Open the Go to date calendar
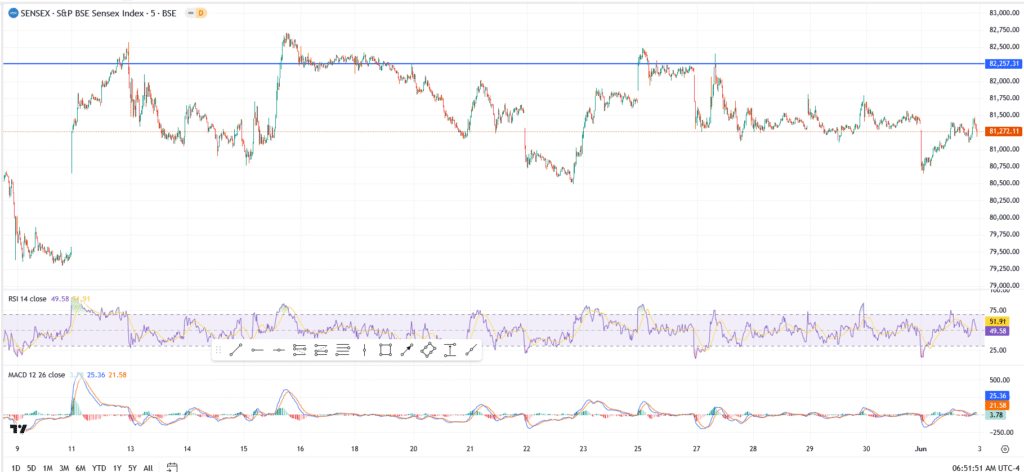 pyautogui.click(x=172, y=466)
